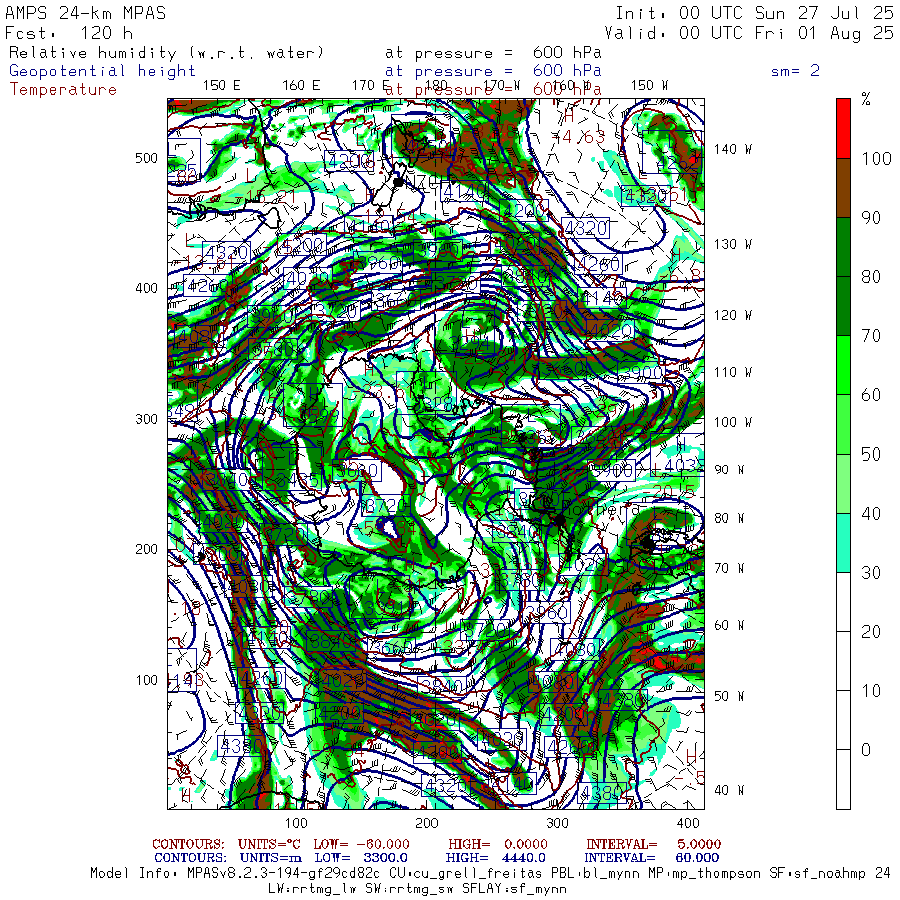The image size is (900, 900).
Task: Select the 'Relative humidity (w.r.t. water)' label
Action: 166,53
